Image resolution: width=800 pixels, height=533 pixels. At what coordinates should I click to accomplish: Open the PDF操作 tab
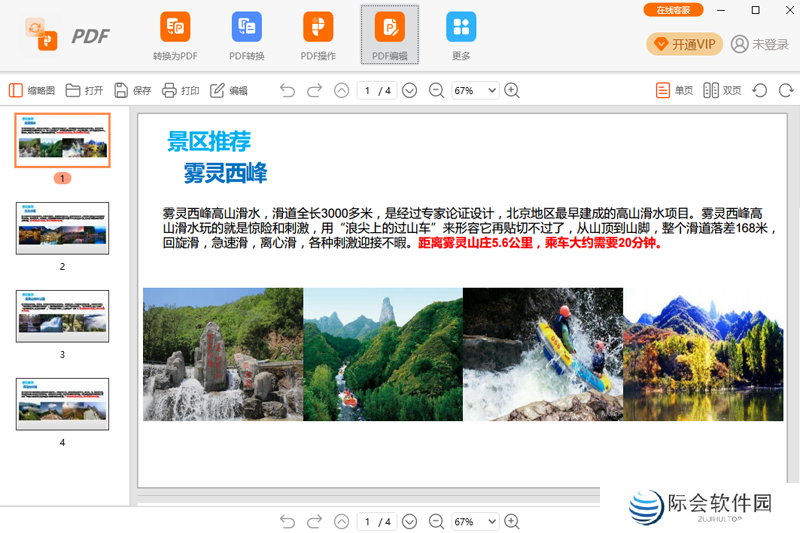(x=318, y=36)
